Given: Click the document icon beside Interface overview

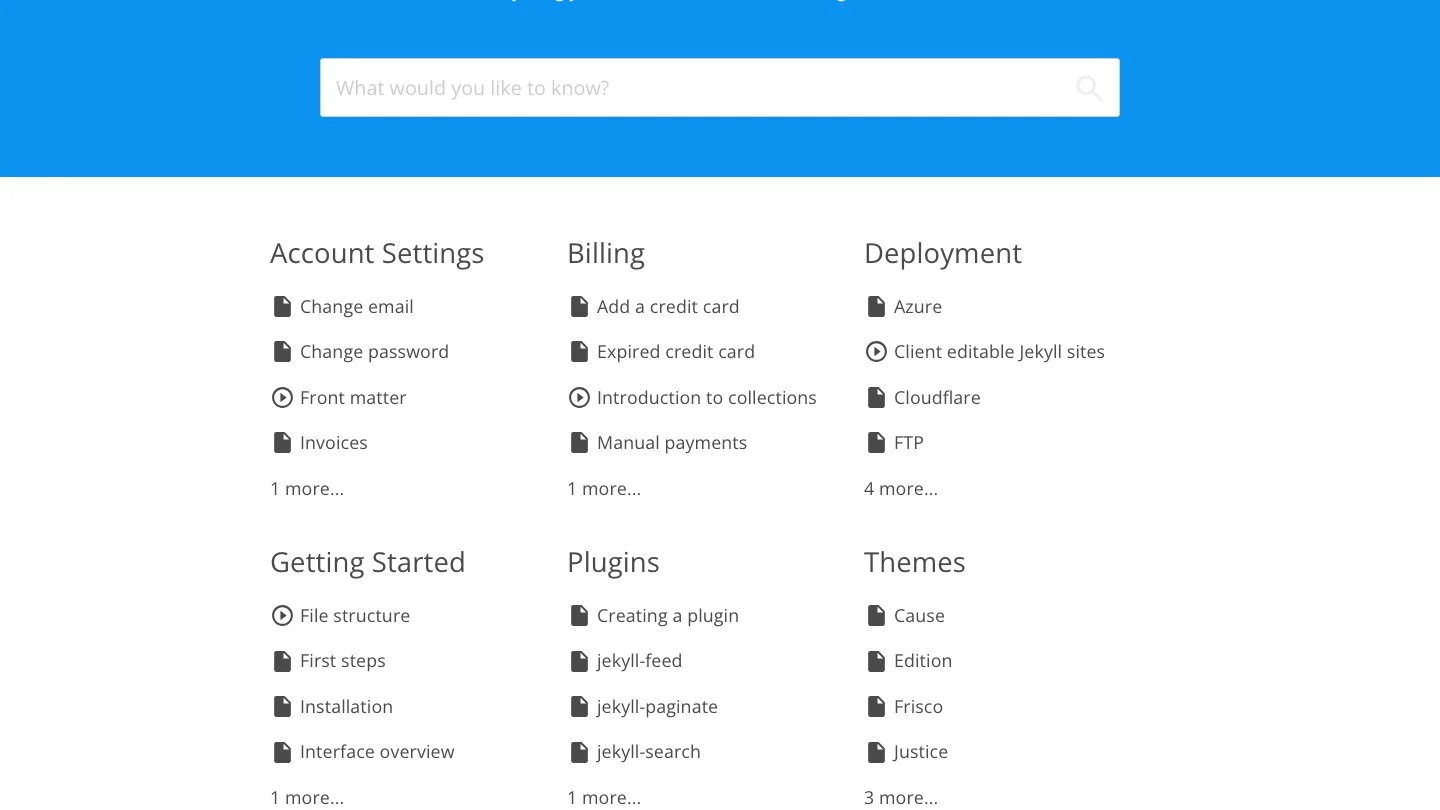Looking at the screenshot, I should [x=282, y=752].
